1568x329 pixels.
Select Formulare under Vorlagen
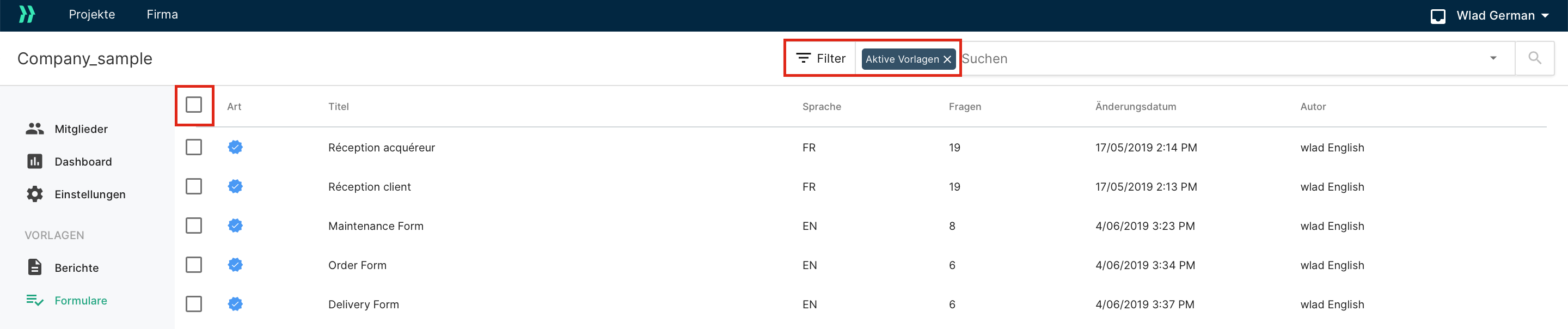coord(81,301)
